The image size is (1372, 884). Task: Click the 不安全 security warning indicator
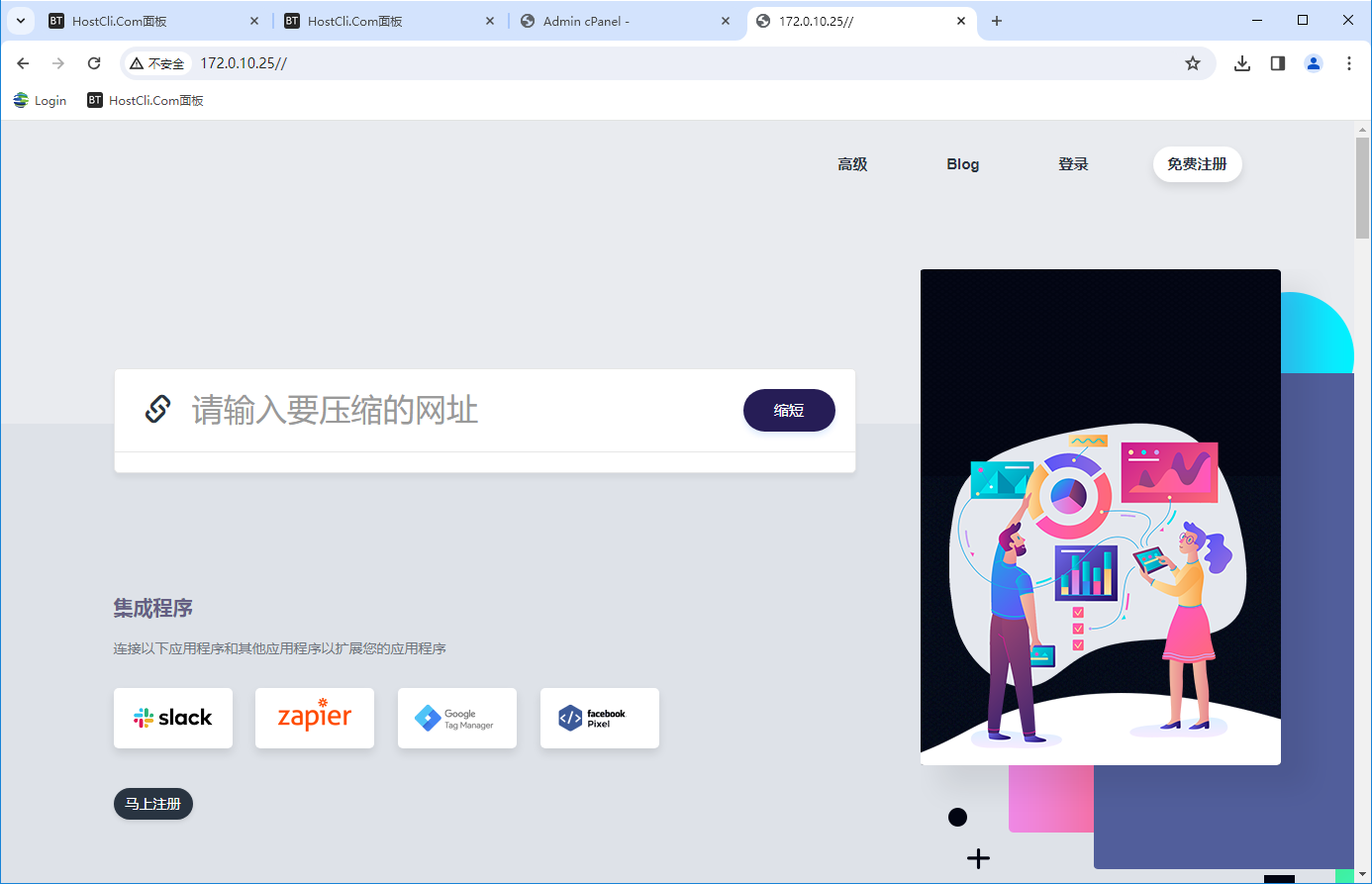pyautogui.click(x=157, y=62)
